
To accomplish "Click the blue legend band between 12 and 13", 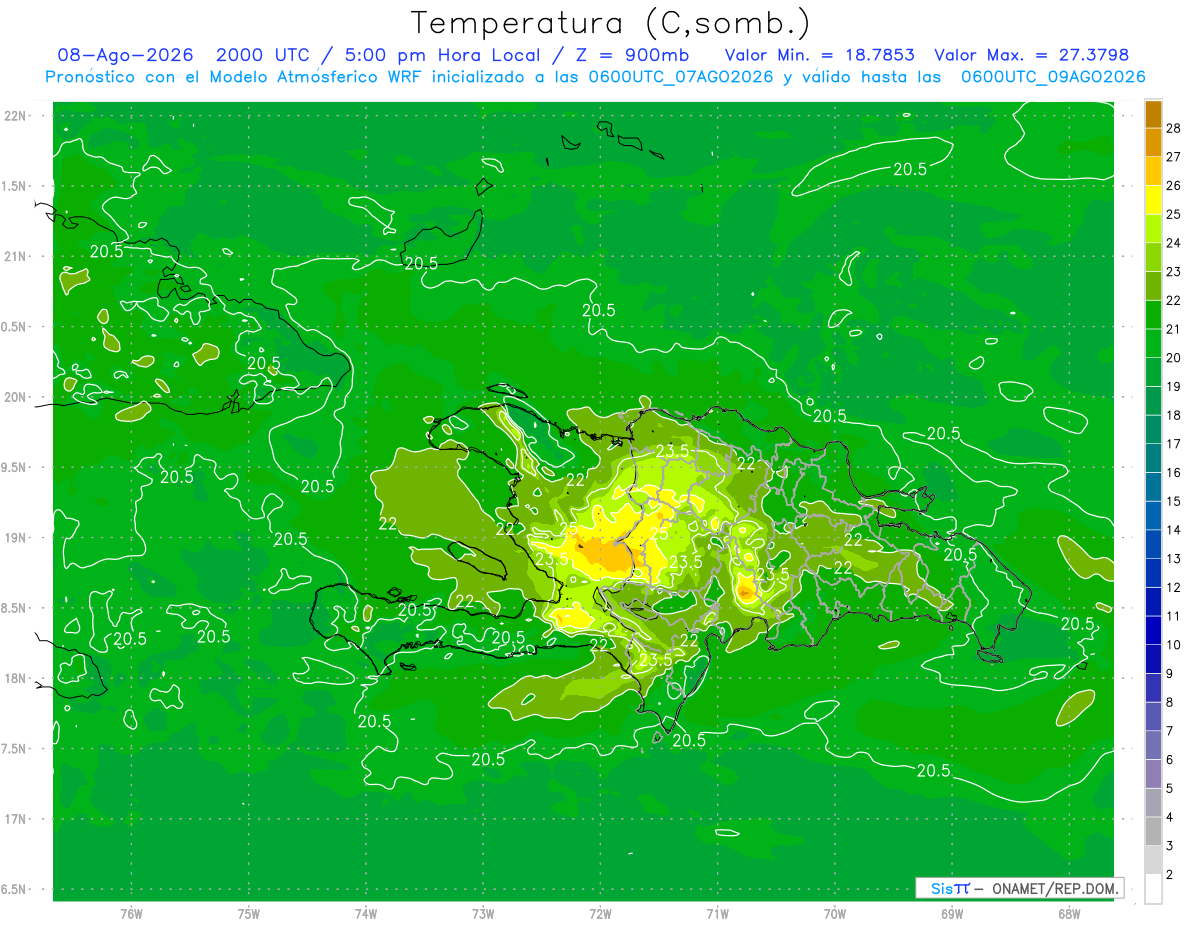I will tap(1153, 573).
